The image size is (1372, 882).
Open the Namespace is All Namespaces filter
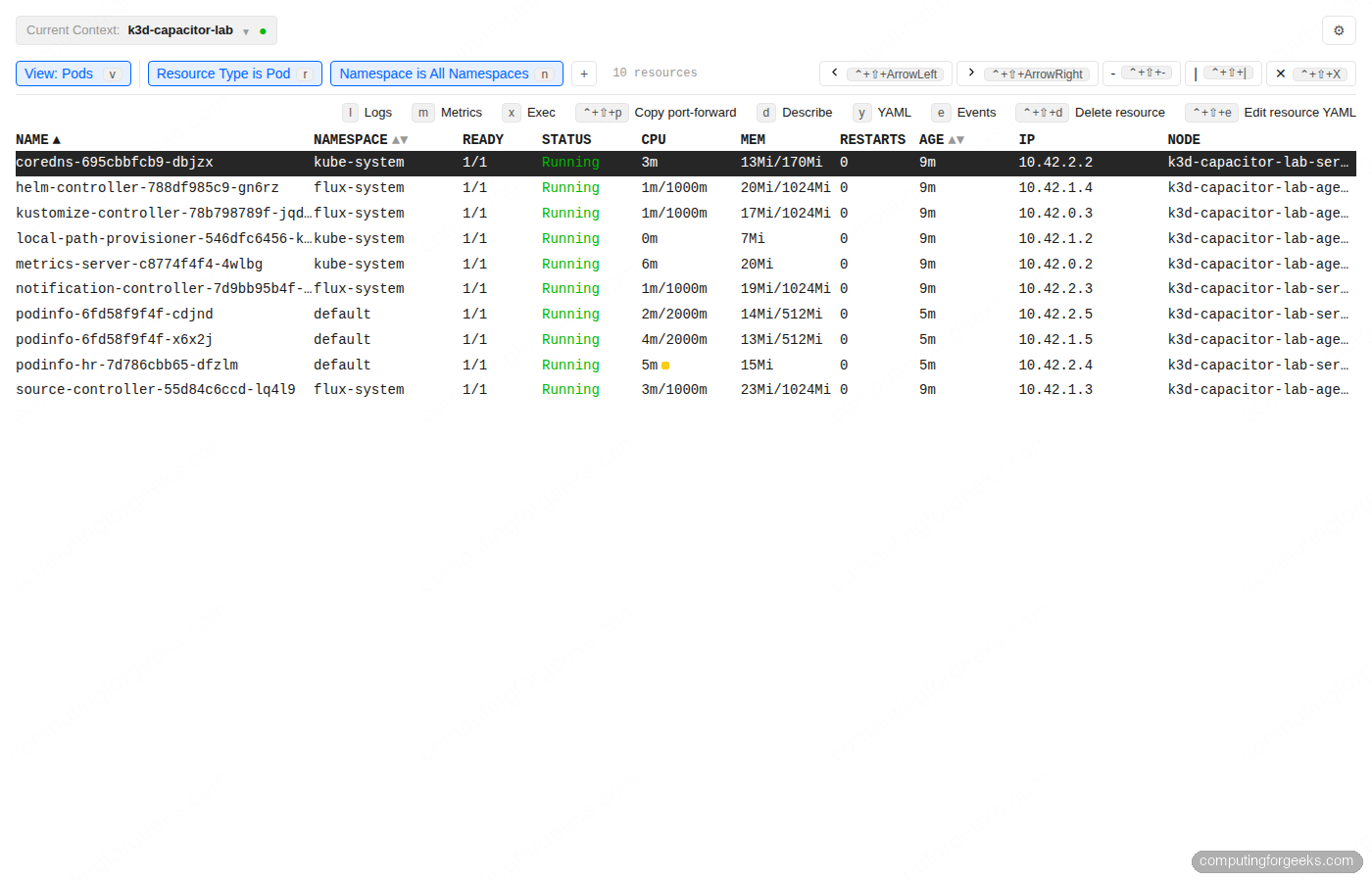point(447,73)
